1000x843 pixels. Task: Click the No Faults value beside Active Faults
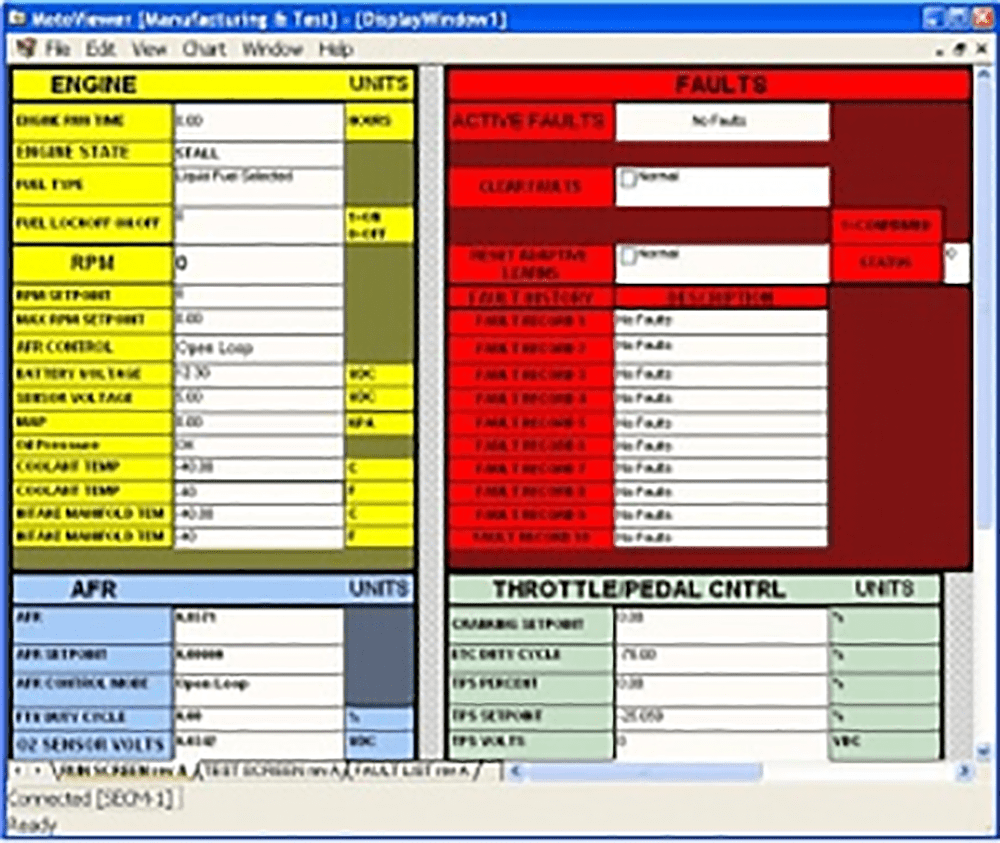pyautogui.click(x=722, y=121)
